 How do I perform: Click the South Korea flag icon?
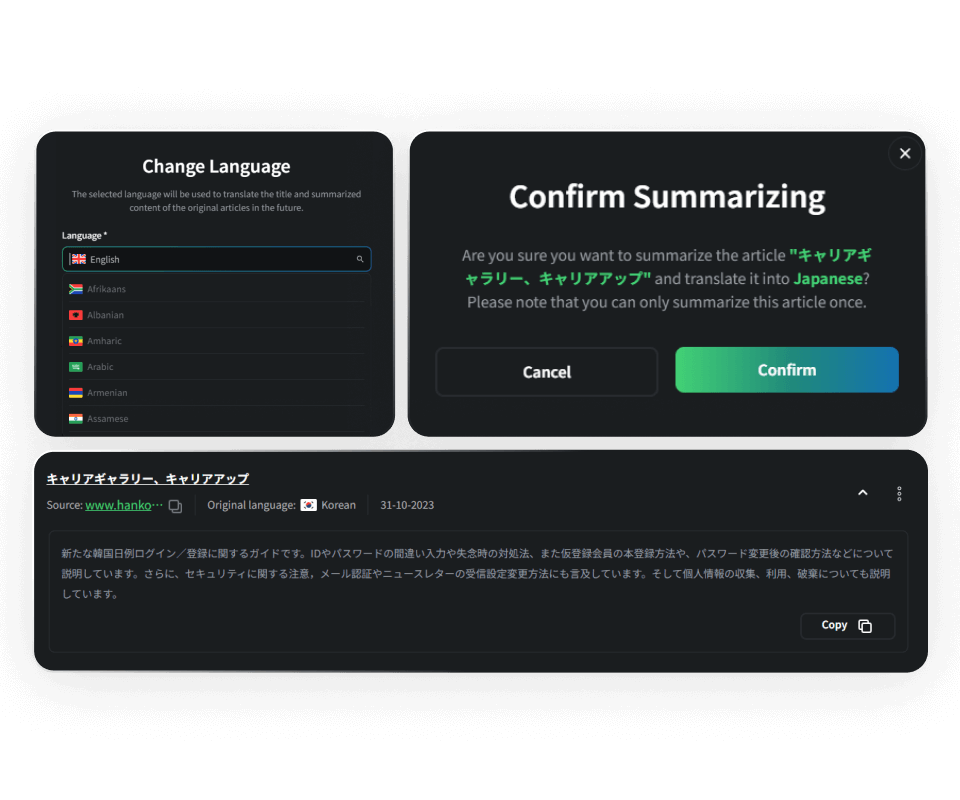pos(309,505)
